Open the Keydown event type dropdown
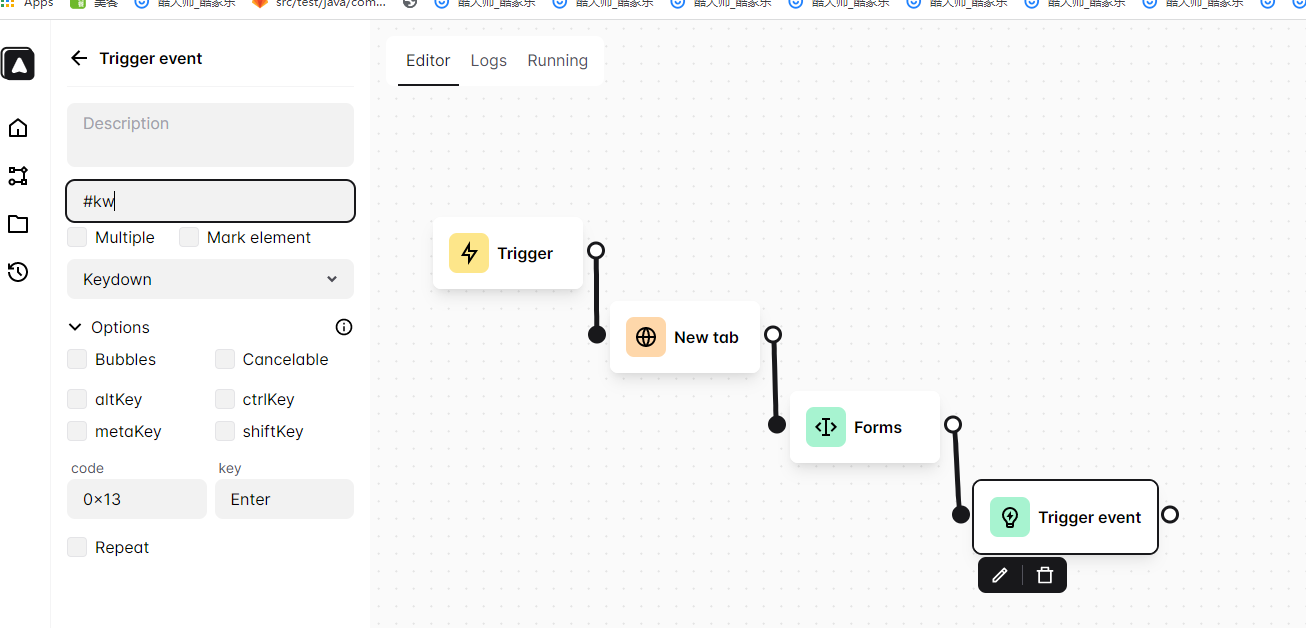The height and width of the screenshot is (628, 1306). (210, 279)
